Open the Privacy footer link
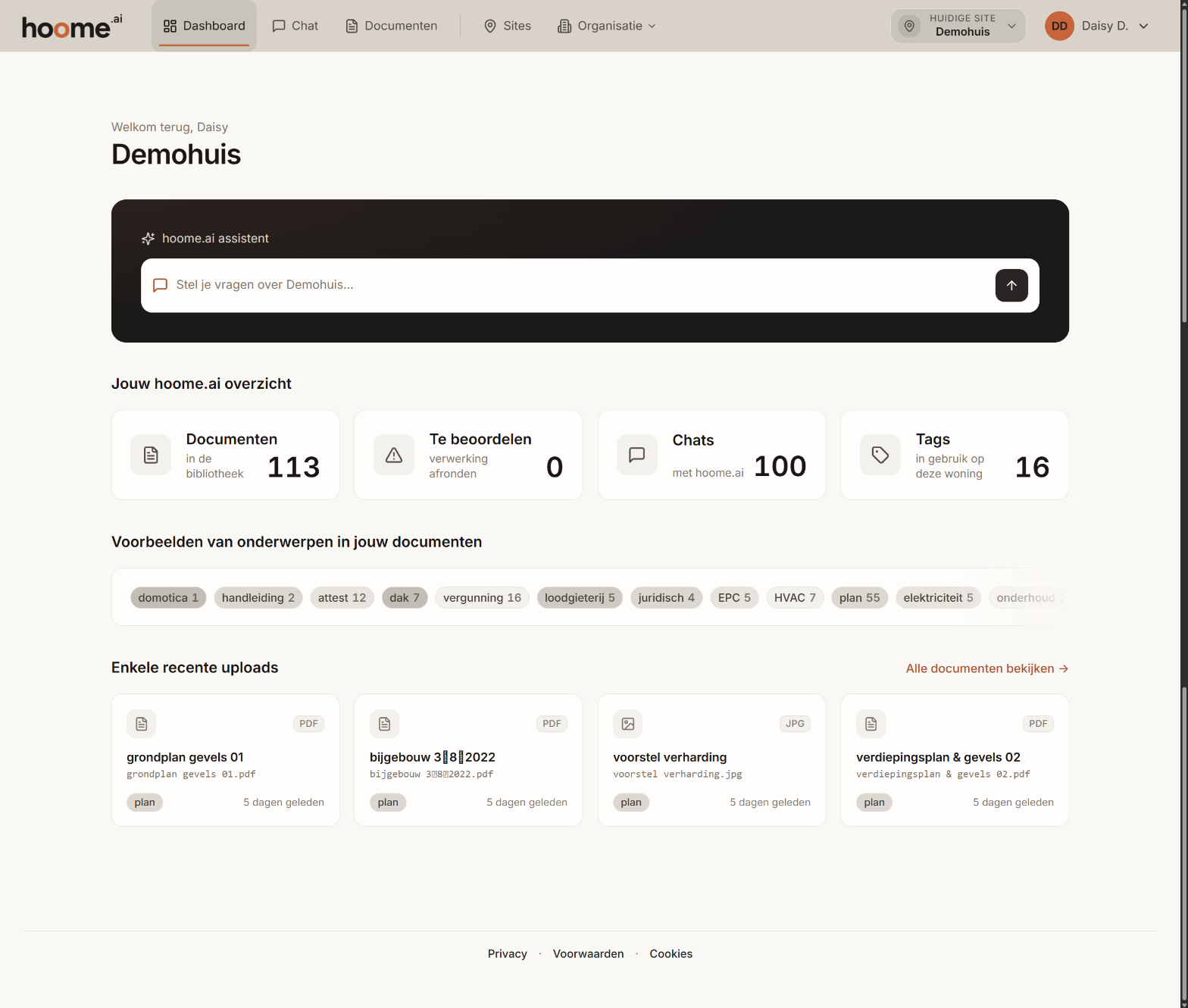This screenshot has width=1188, height=1008. pyautogui.click(x=508, y=954)
